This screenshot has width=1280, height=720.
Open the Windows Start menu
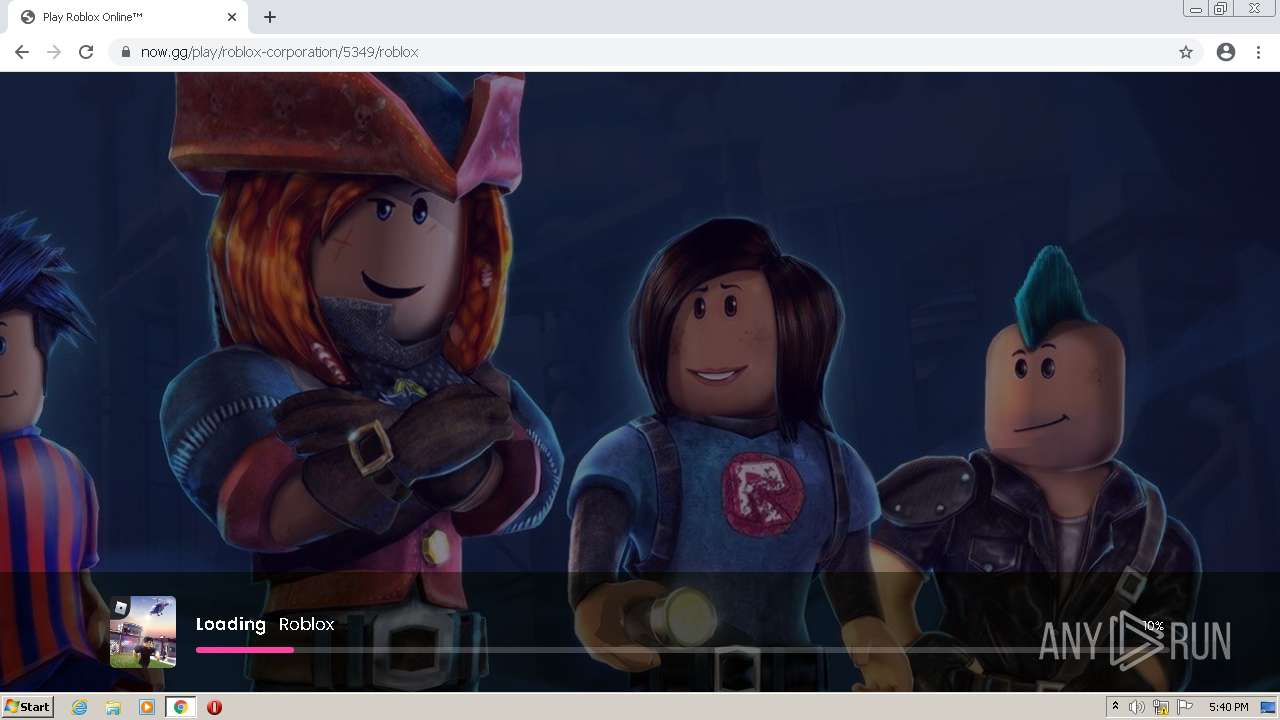28,707
